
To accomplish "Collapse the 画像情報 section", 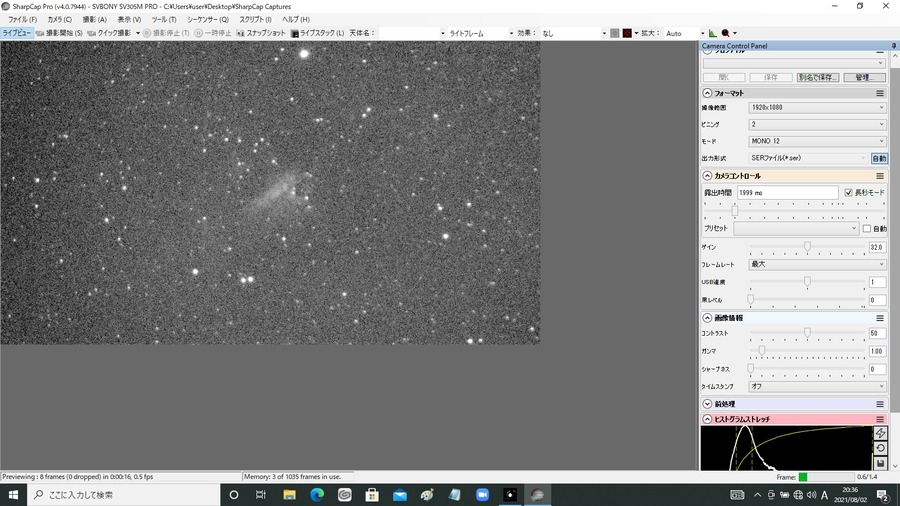I will click(707, 318).
